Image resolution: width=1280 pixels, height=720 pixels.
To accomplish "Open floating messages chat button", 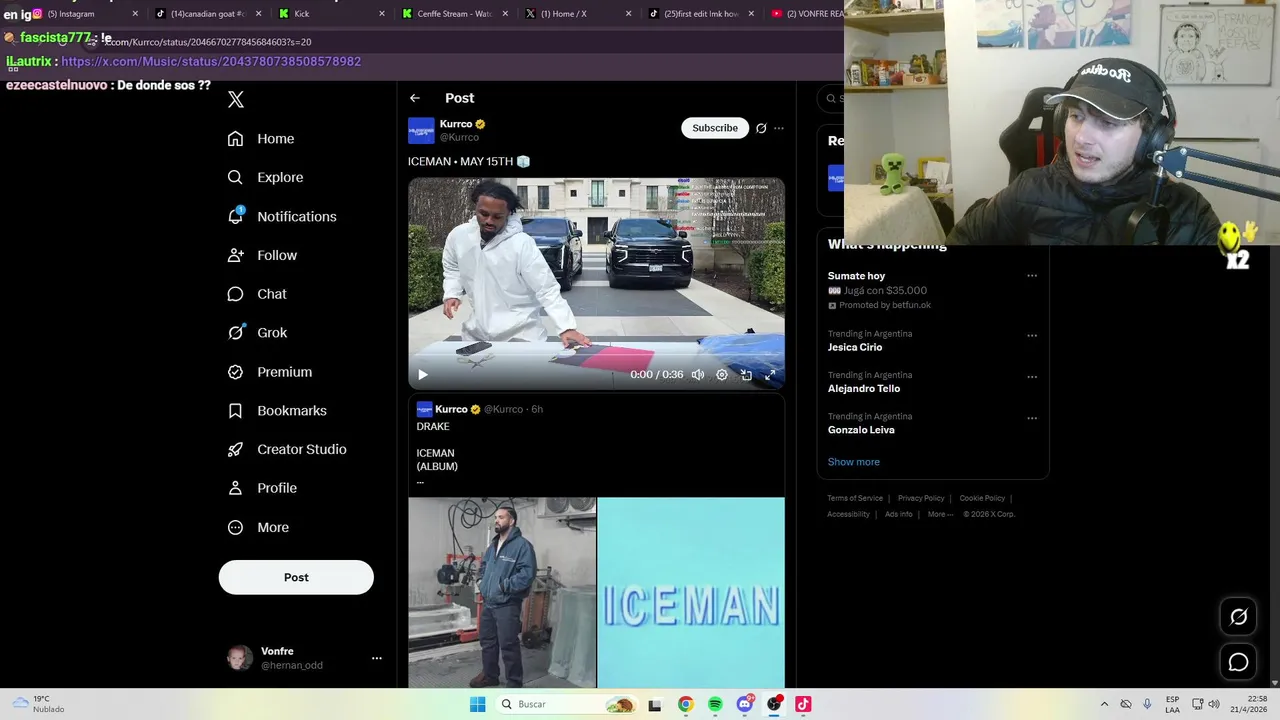I will point(1239,662).
